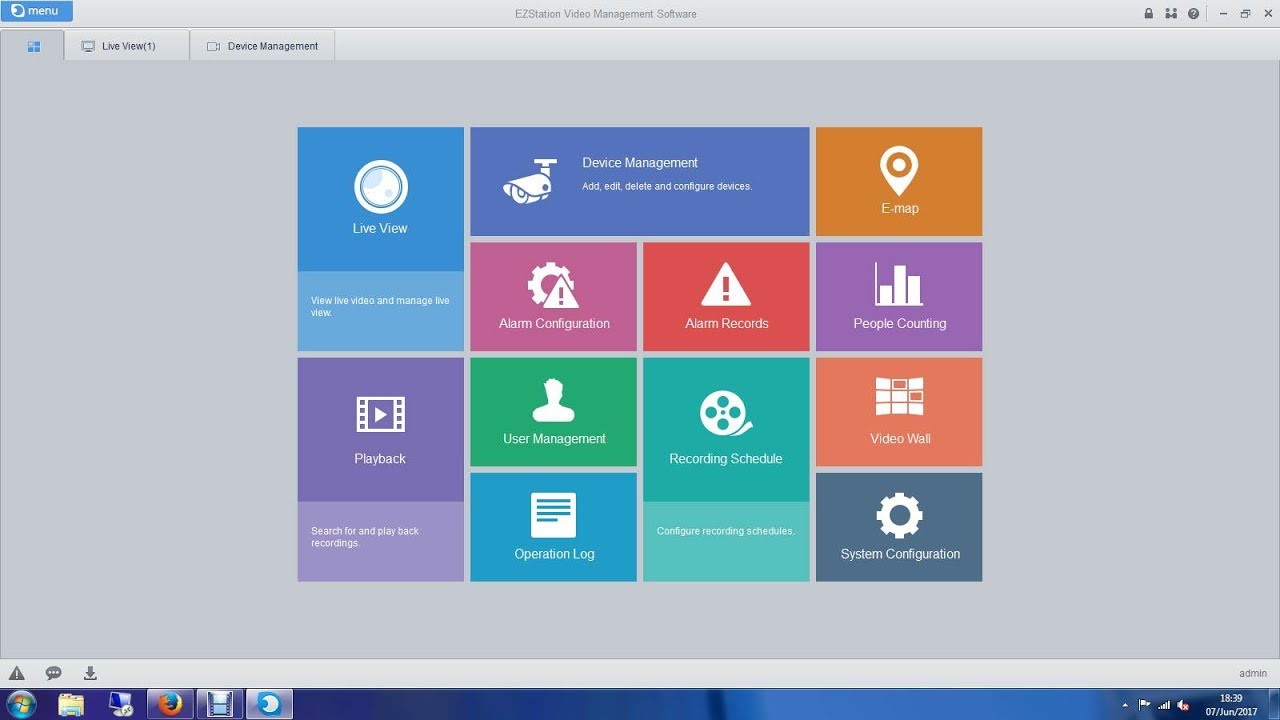Open the help question mark icon
Screen dimensions: 1280x720
(1194, 14)
